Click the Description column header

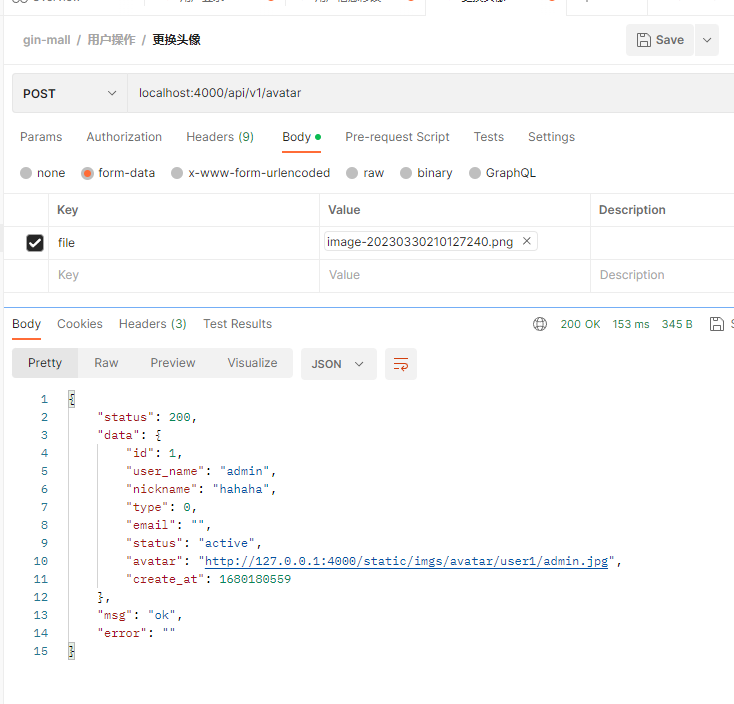click(x=632, y=210)
